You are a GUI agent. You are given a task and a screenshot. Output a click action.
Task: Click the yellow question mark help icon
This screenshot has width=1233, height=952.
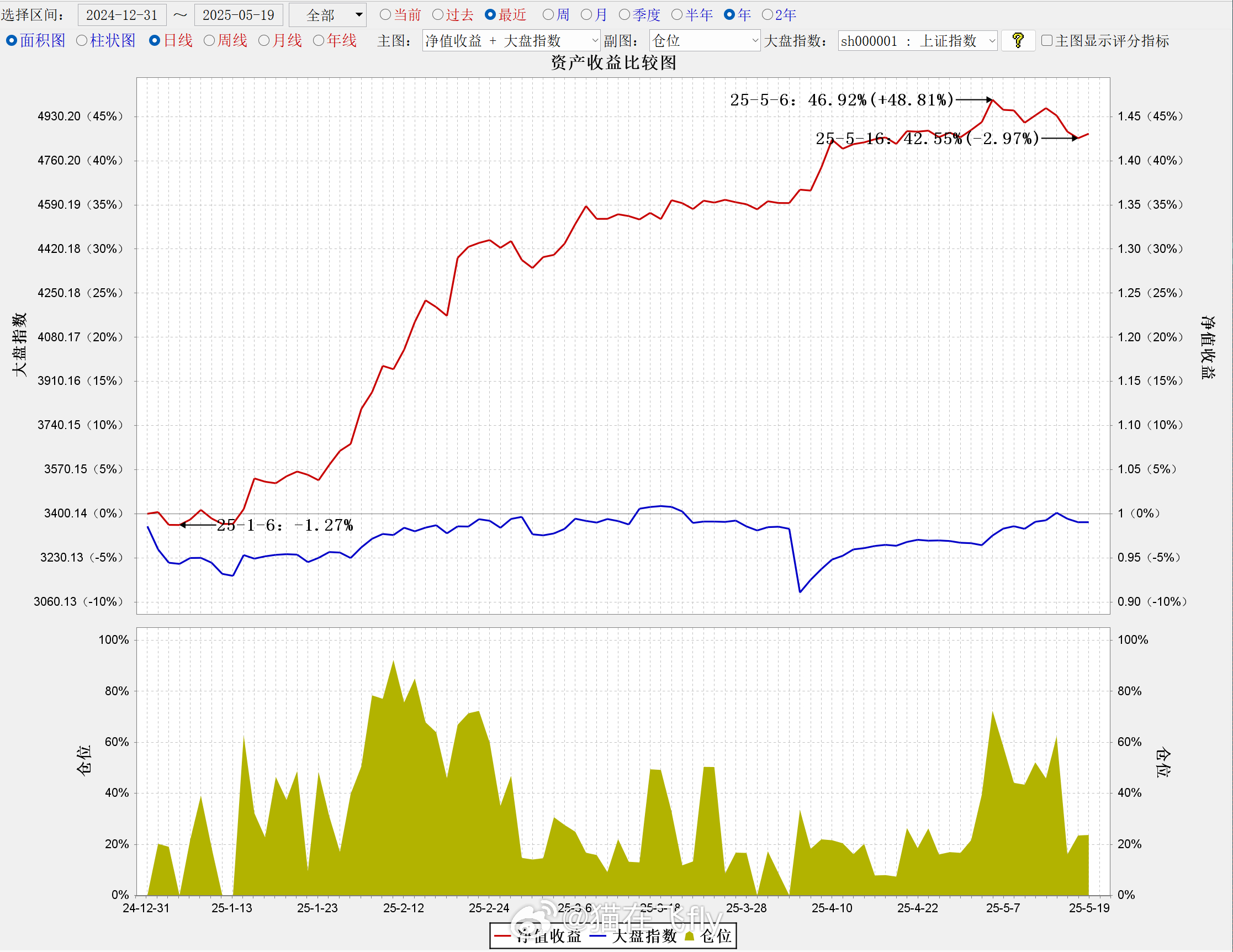1017,41
